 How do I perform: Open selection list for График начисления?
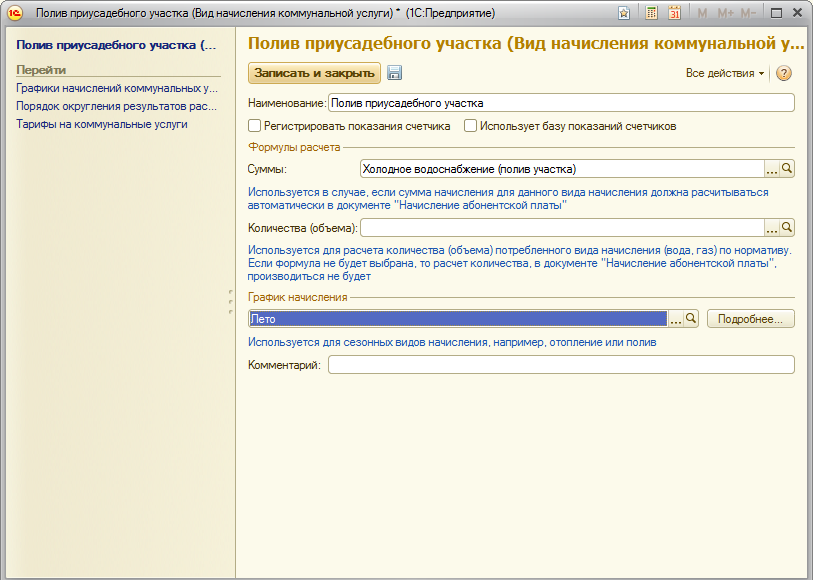coord(675,319)
